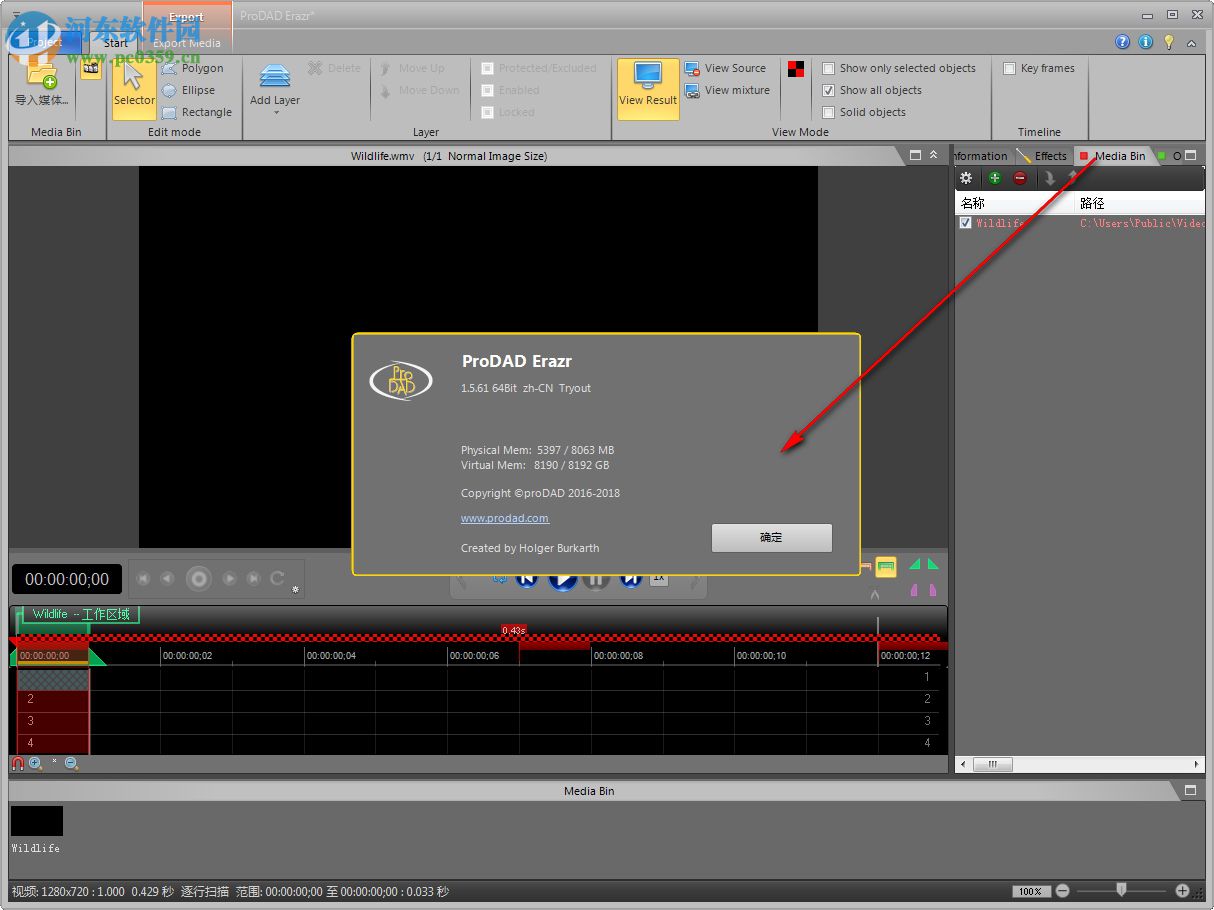Click Move Up in Layer group

click(x=411, y=68)
